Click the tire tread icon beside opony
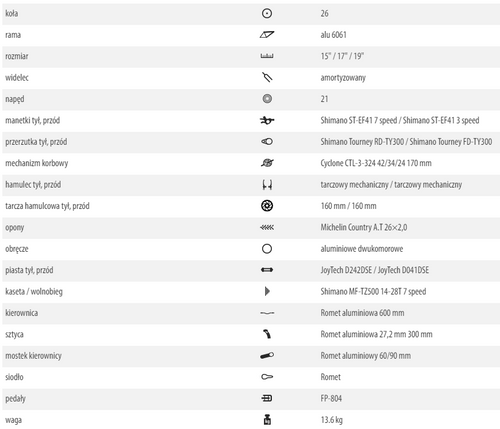500x429 pixels. (267, 227)
